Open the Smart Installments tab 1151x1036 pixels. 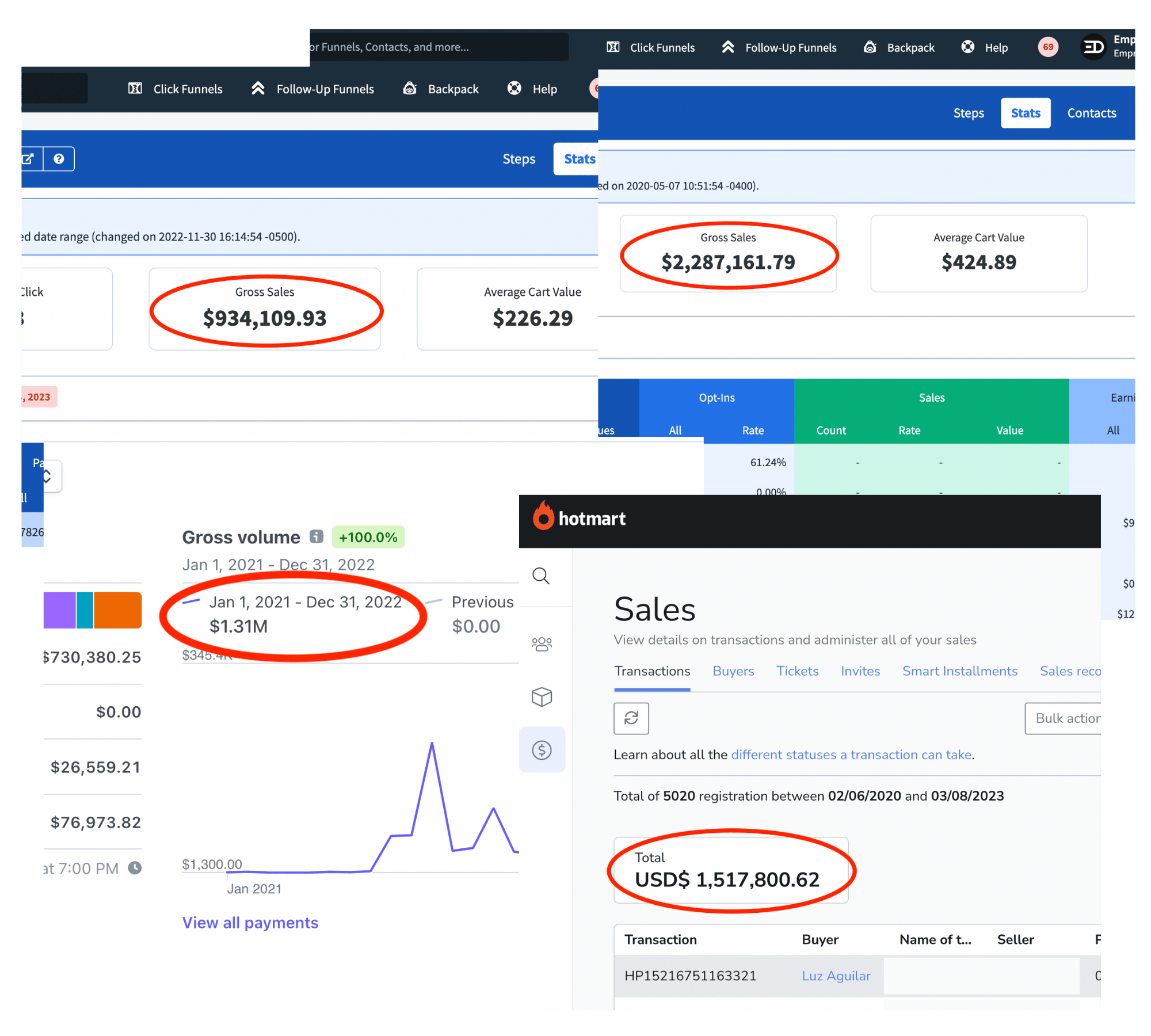pos(959,671)
